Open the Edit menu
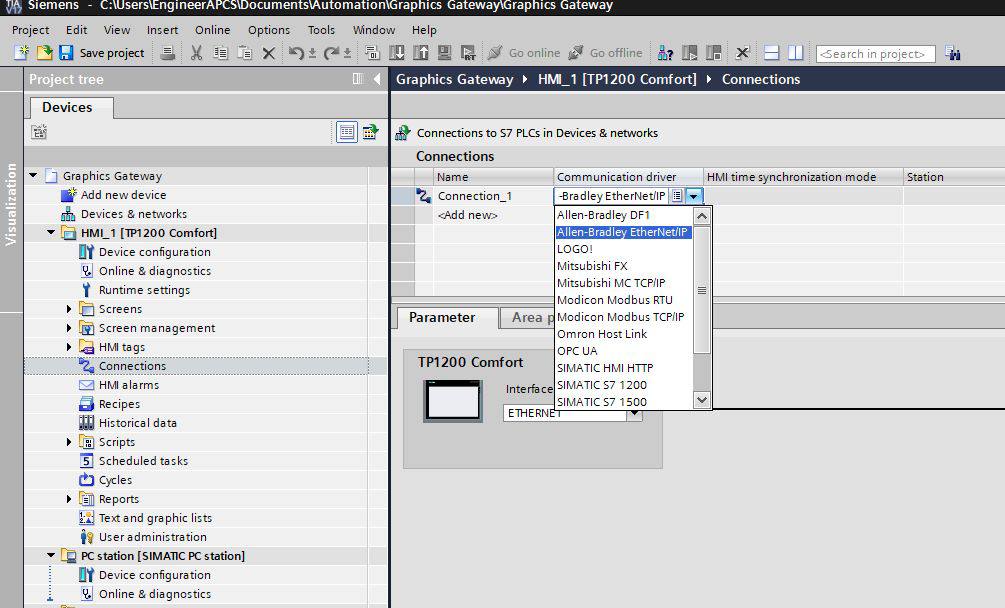Image resolution: width=1005 pixels, height=608 pixels. point(76,29)
